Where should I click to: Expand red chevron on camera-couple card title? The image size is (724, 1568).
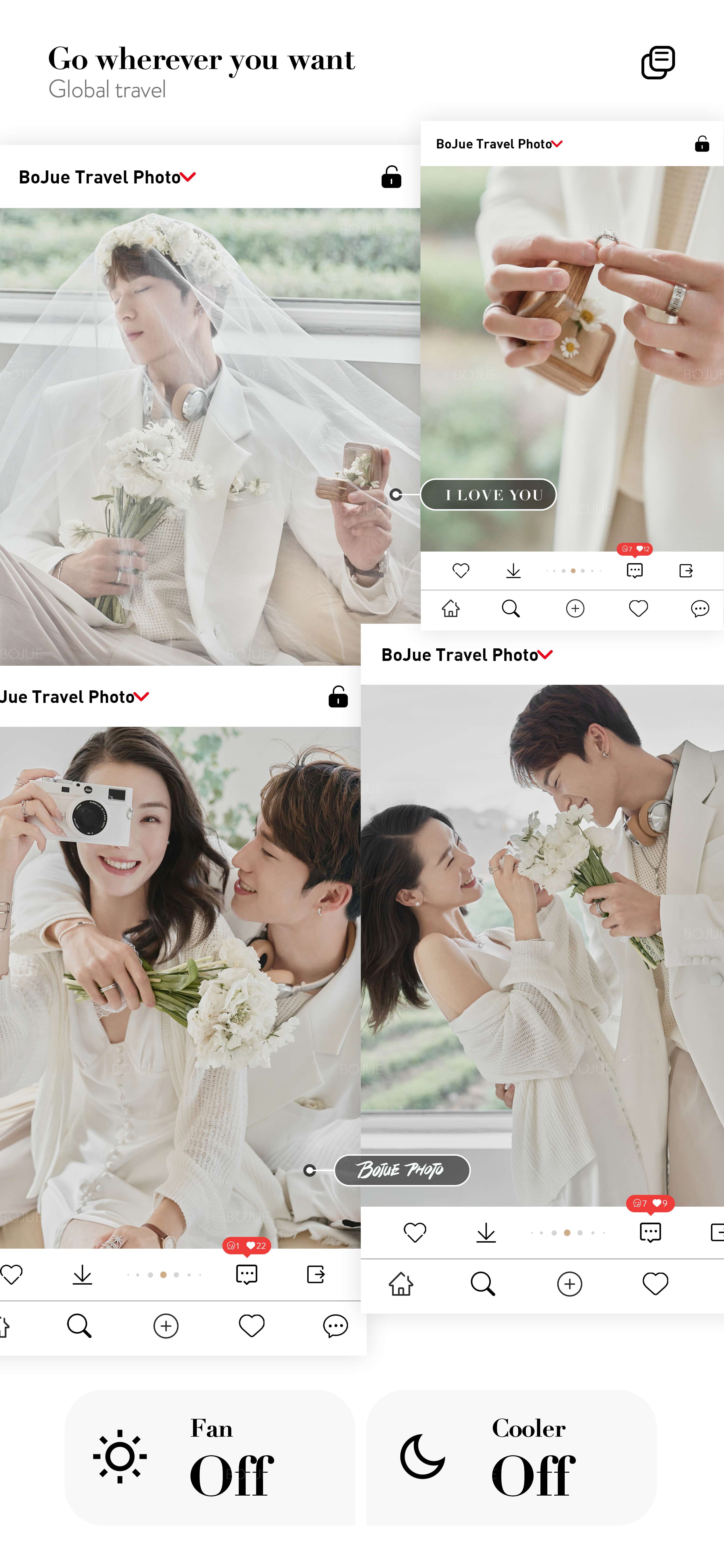coord(141,696)
